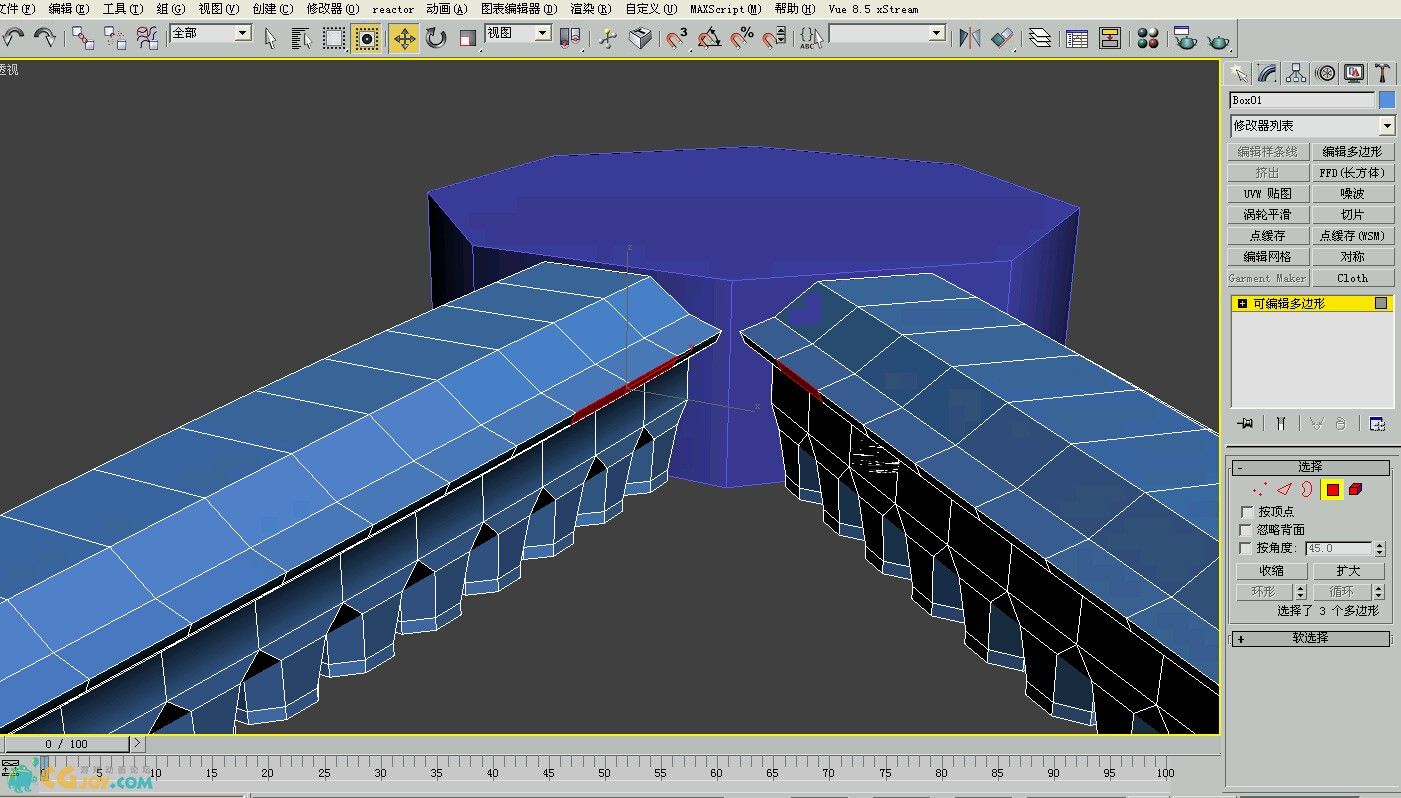Click the FFD(长方体) button
The height and width of the screenshot is (798, 1401).
click(1352, 173)
